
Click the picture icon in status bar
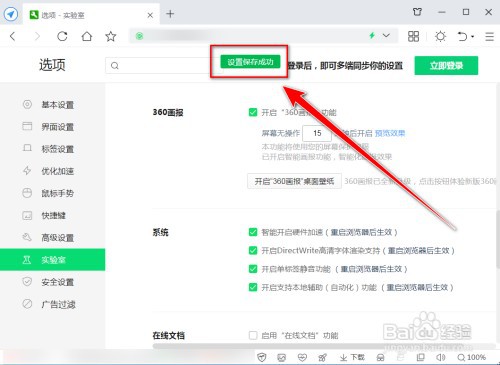coord(282,358)
